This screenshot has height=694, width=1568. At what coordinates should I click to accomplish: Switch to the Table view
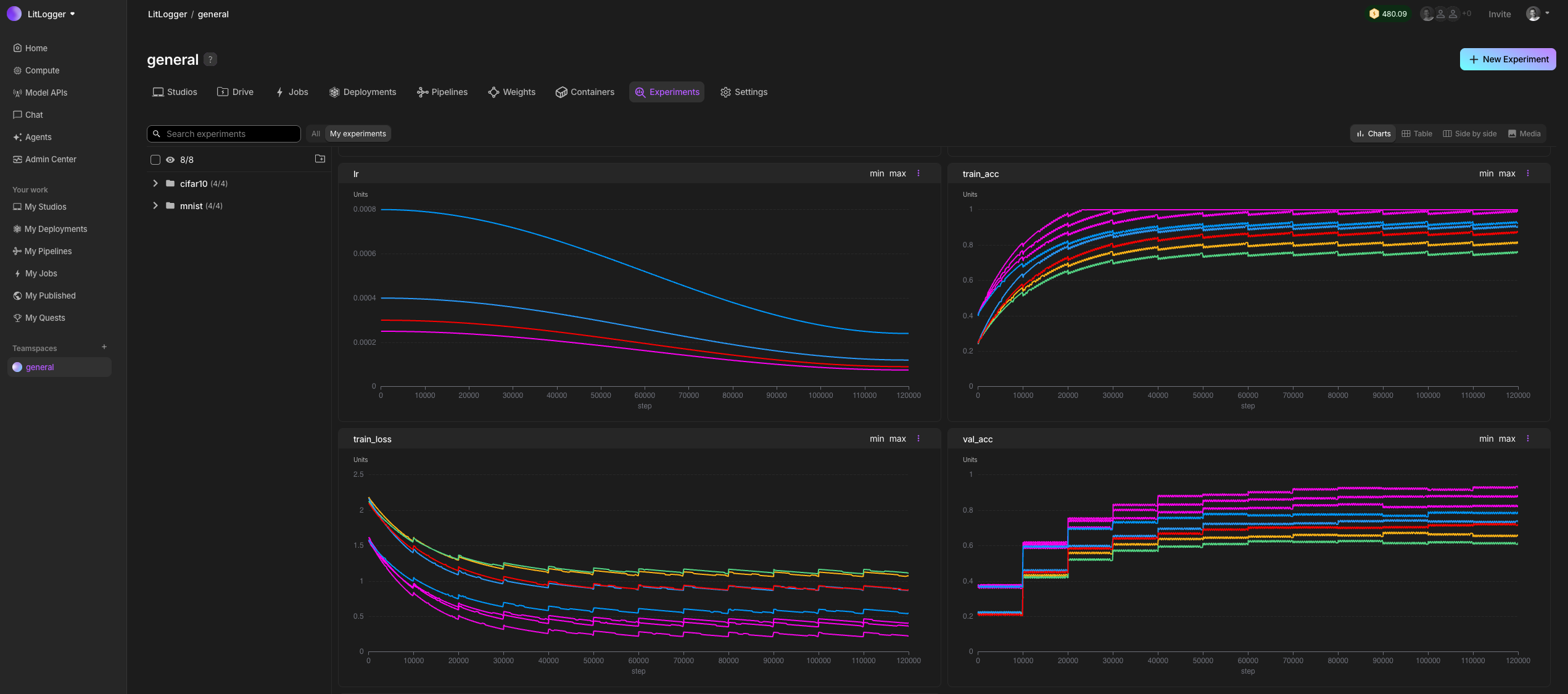click(1417, 134)
